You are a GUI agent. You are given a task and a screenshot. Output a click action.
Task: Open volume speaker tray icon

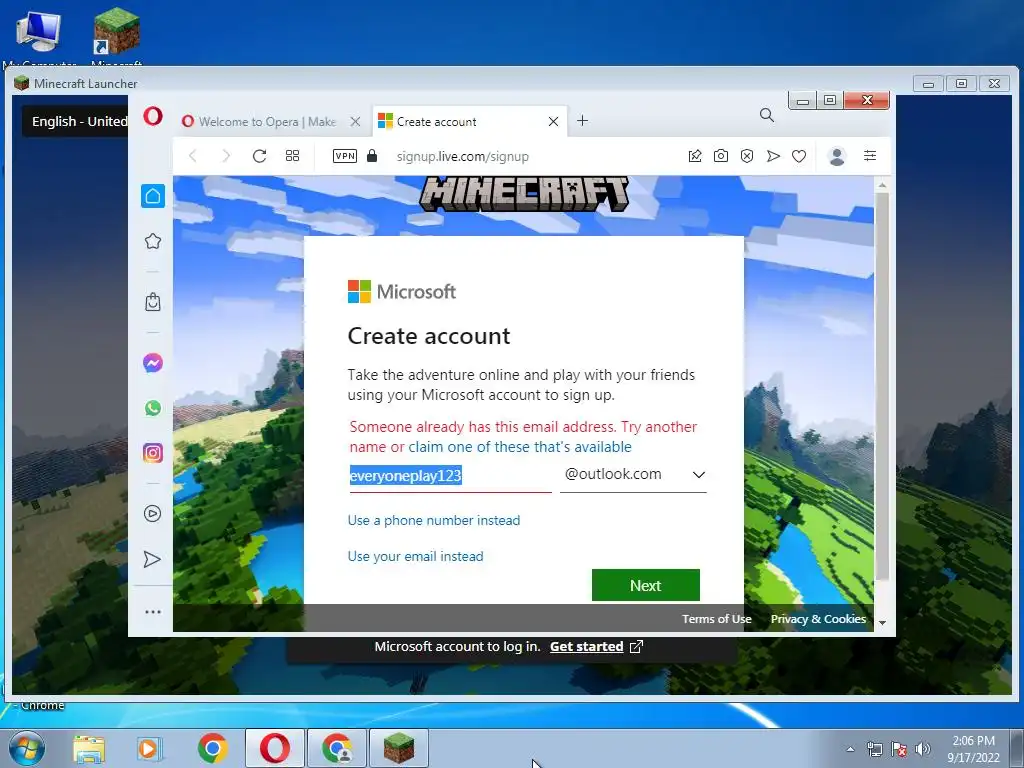(923, 750)
